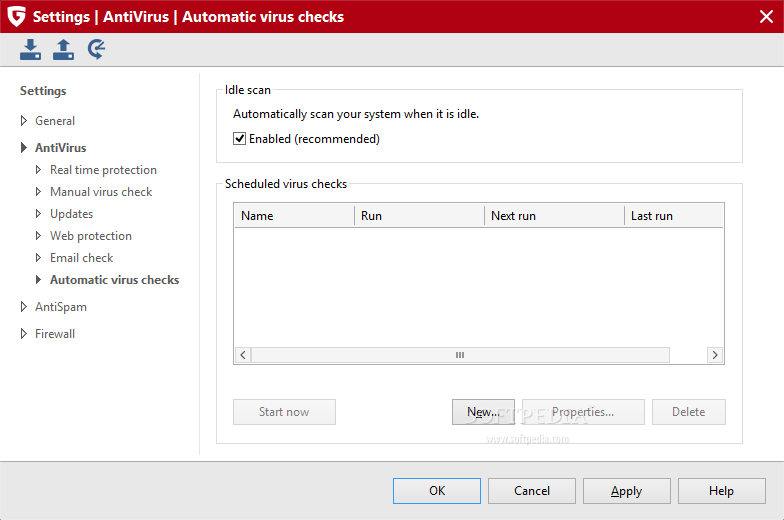Sort list by the Next run column
Screen dimensions: 784x520
pyautogui.click(x=553, y=215)
